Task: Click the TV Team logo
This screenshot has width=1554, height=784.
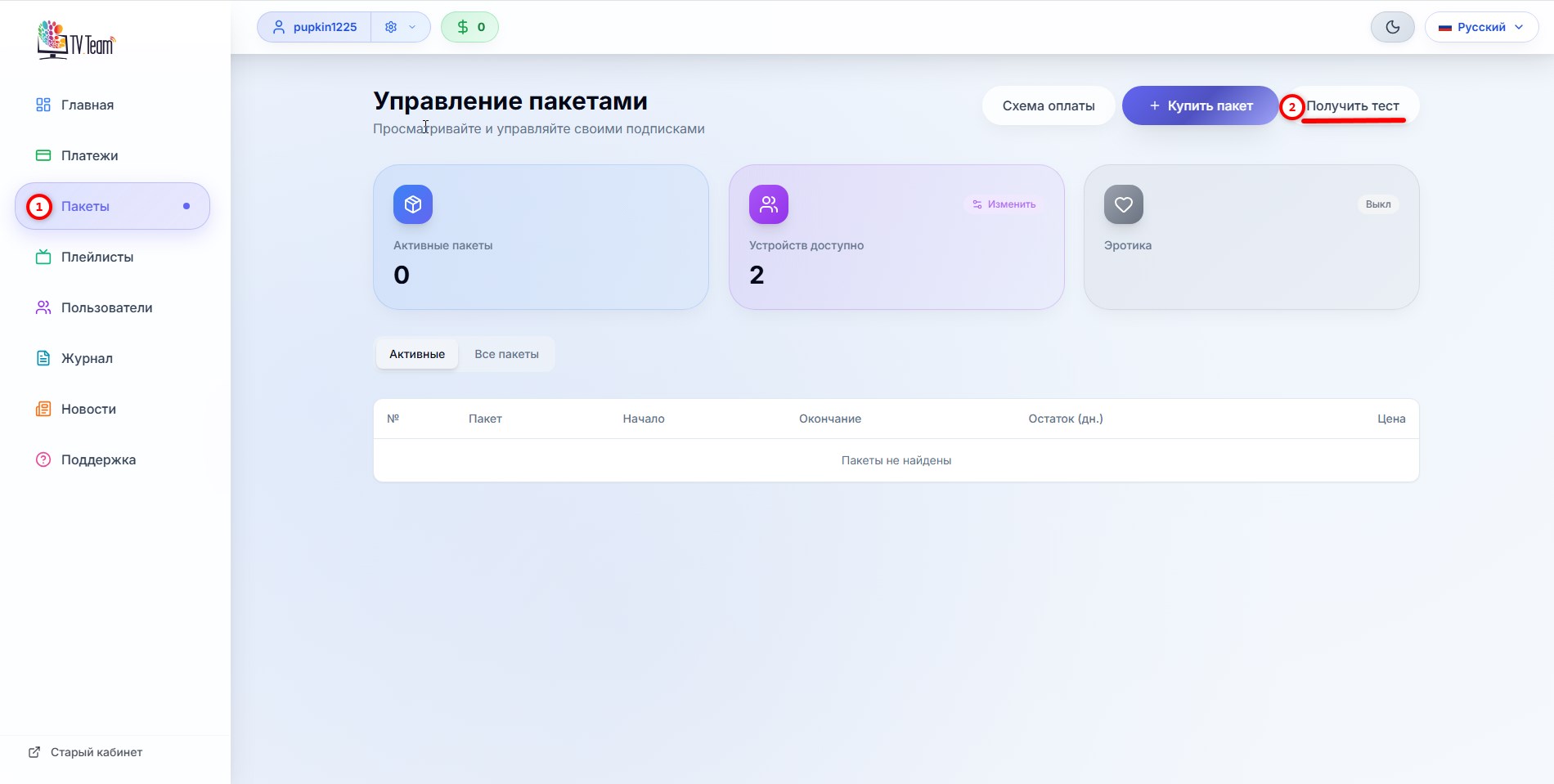Action: point(76,40)
